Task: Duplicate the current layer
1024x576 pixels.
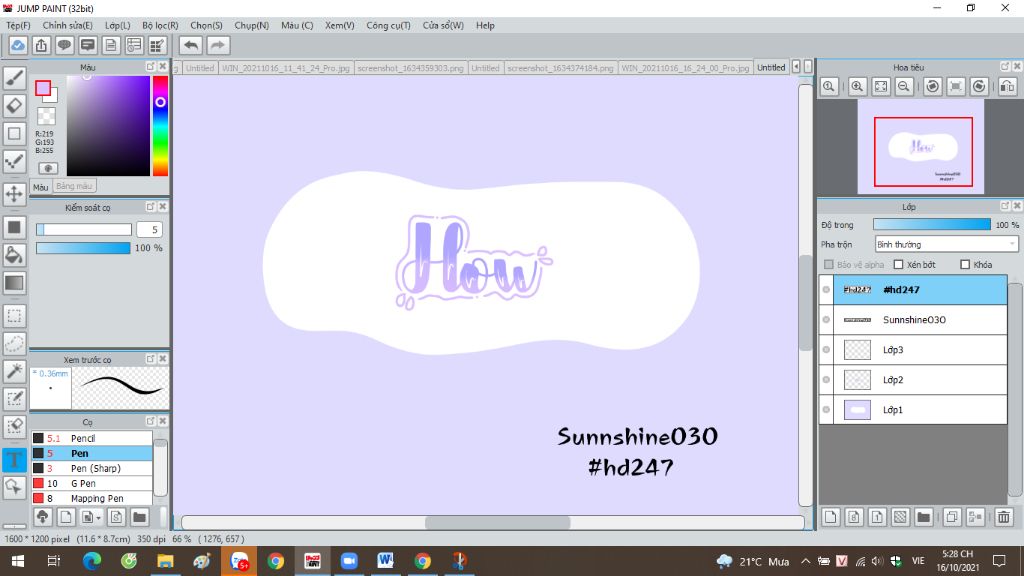Action: 952,517
